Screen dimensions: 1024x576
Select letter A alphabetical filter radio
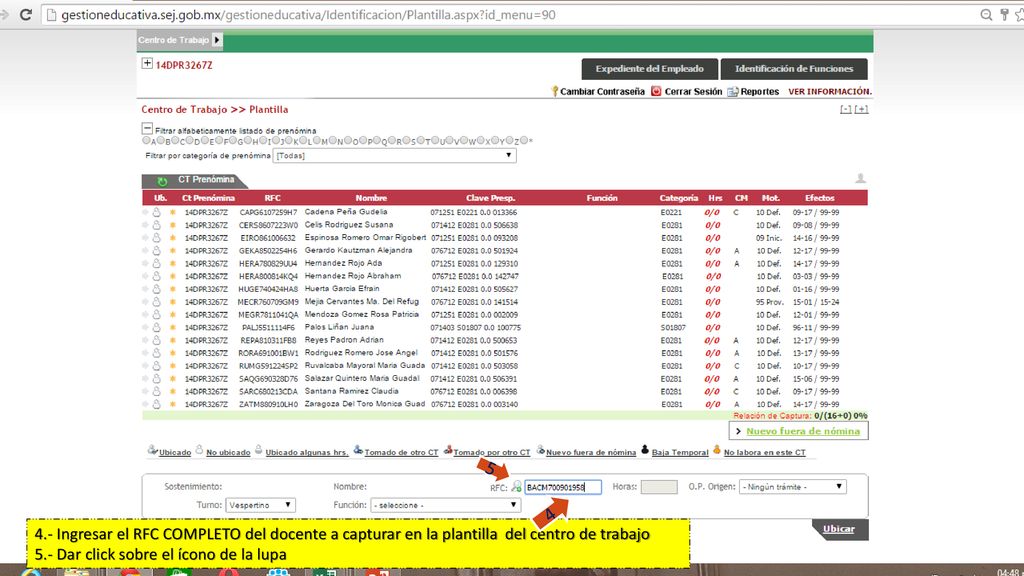pyautogui.click(x=146, y=140)
